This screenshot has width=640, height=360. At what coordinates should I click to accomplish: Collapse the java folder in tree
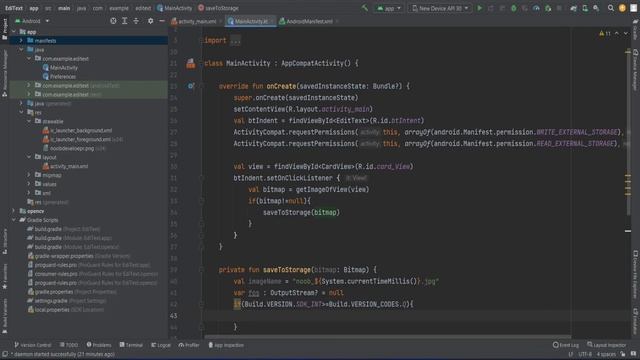click(21, 49)
